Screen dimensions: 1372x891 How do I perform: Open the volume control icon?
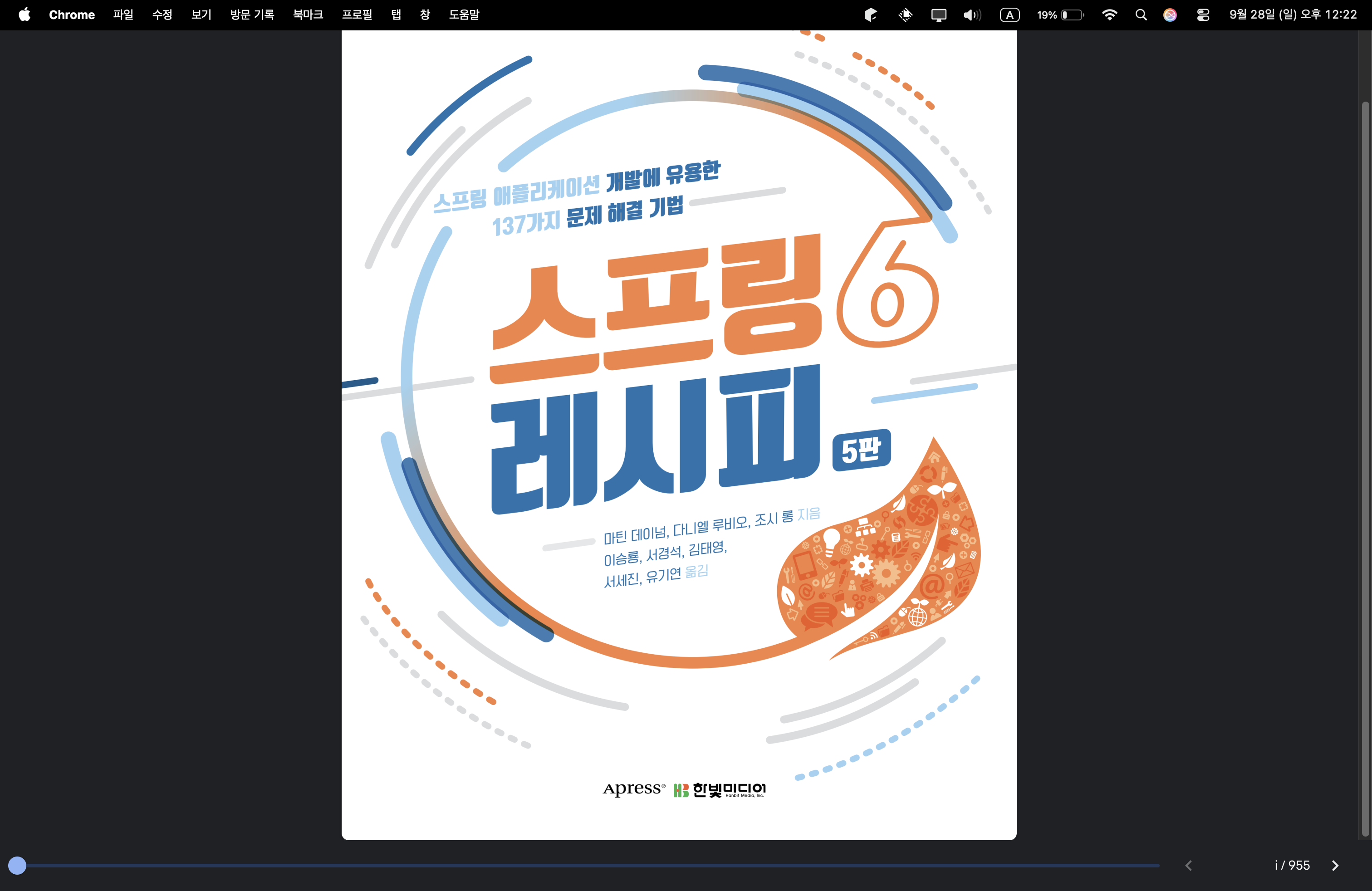[x=971, y=15]
